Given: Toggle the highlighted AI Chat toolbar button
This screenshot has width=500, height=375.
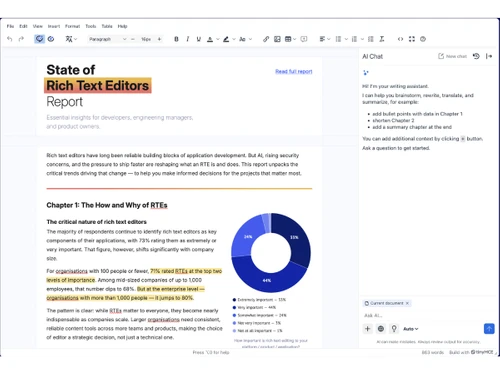Looking at the screenshot, I should (39, 39).
